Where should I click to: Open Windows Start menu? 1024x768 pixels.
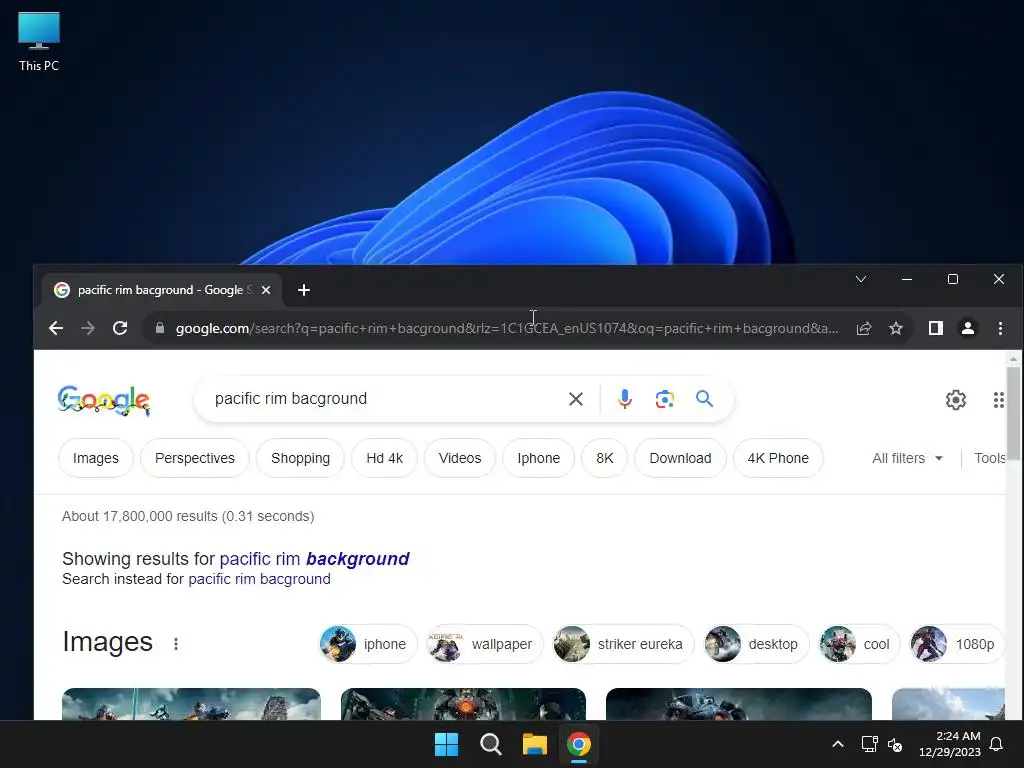pos(447,744)
